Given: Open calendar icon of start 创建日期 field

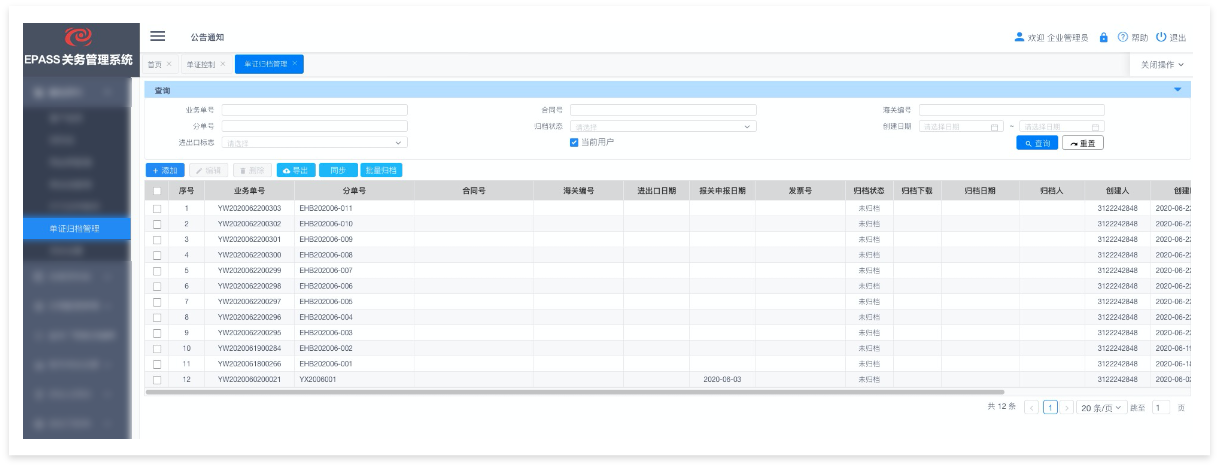Looking at the screenshot, I should [995, 127].
